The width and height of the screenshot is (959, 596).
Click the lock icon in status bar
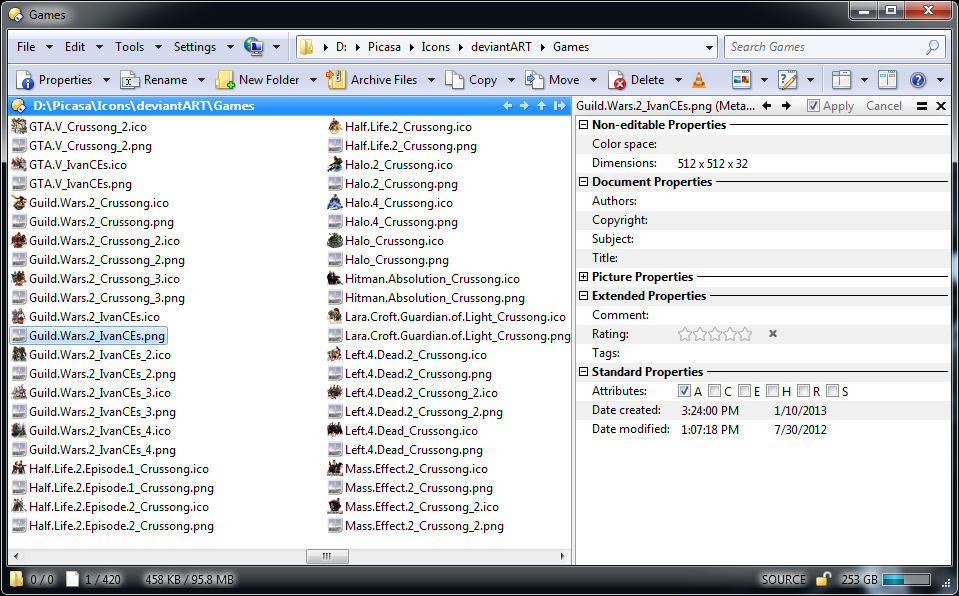click(x=823, y=578)
